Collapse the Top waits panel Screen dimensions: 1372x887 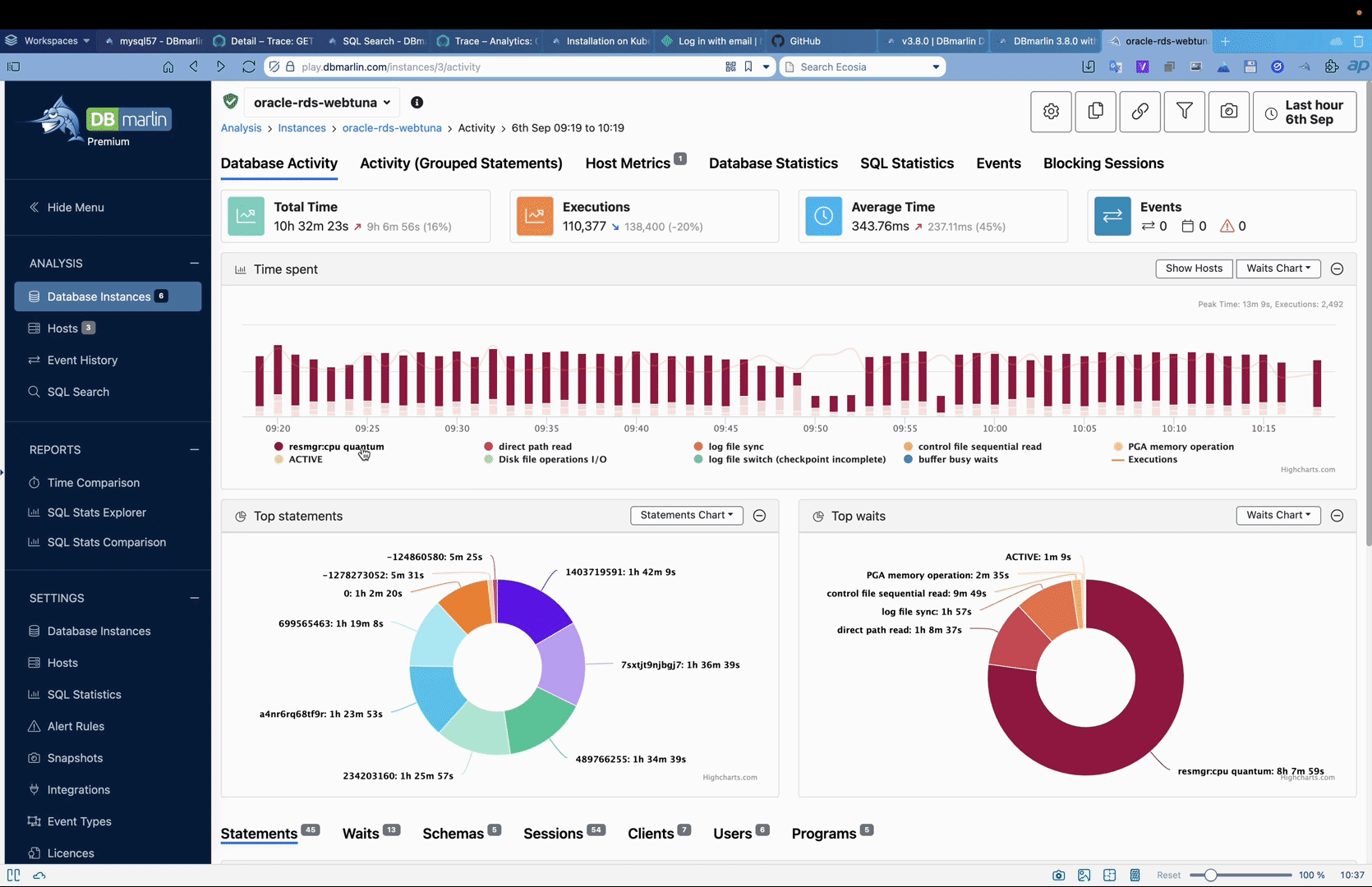(1337, 516)
